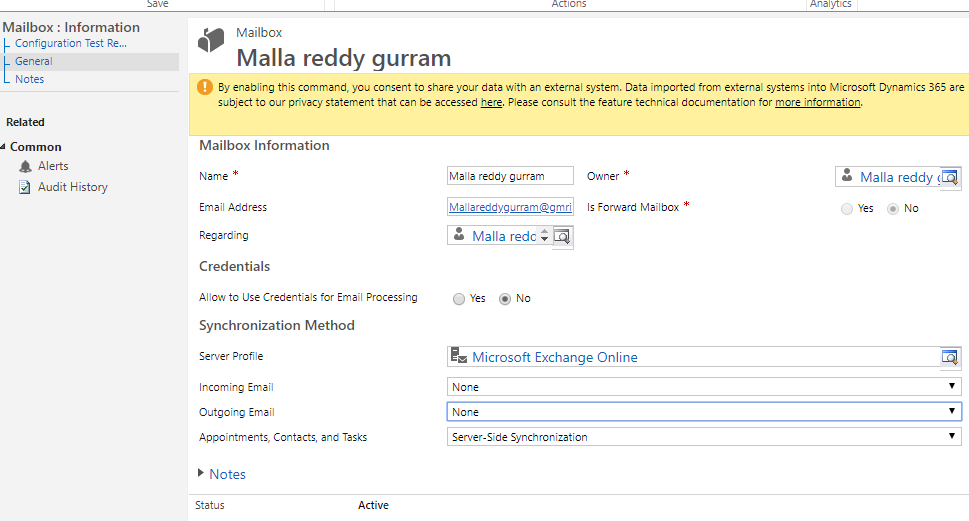Viewport: 969px width, 521px height.
Task: Click the Mailbox Information section heading
Action: click(x=264, y=145)
